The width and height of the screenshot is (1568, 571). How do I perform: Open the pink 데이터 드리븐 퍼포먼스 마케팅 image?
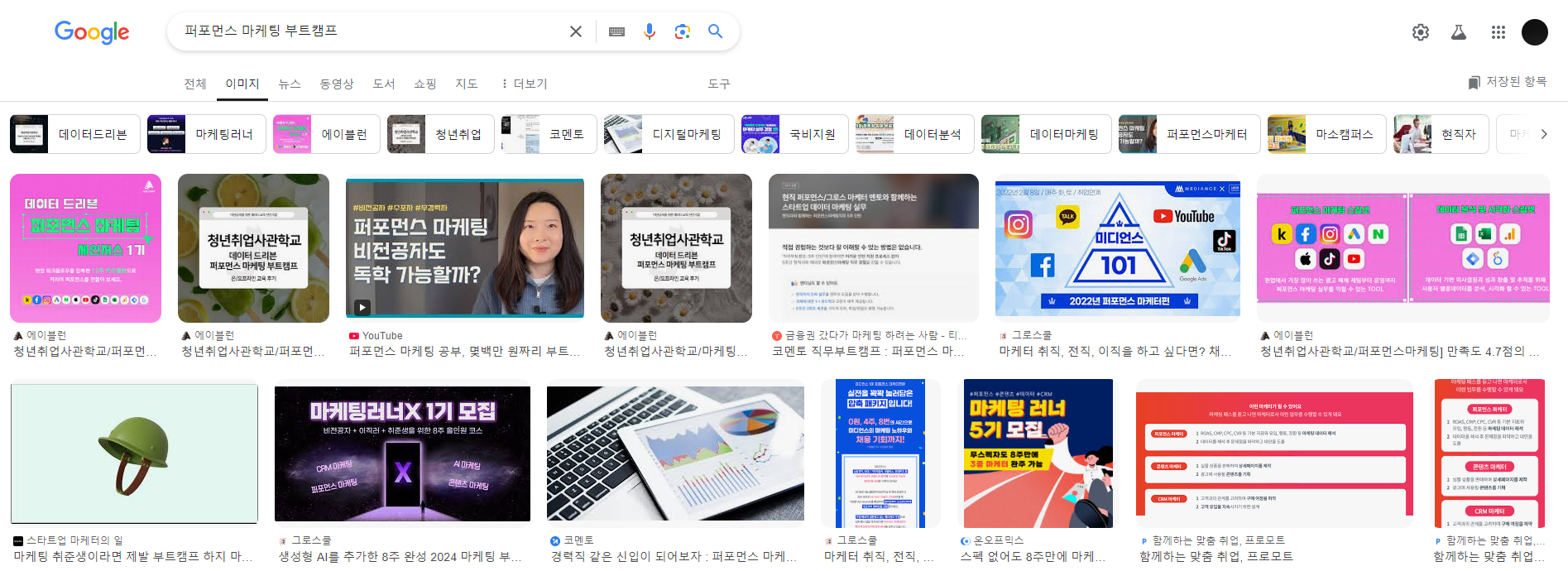[x=85, y=248]
